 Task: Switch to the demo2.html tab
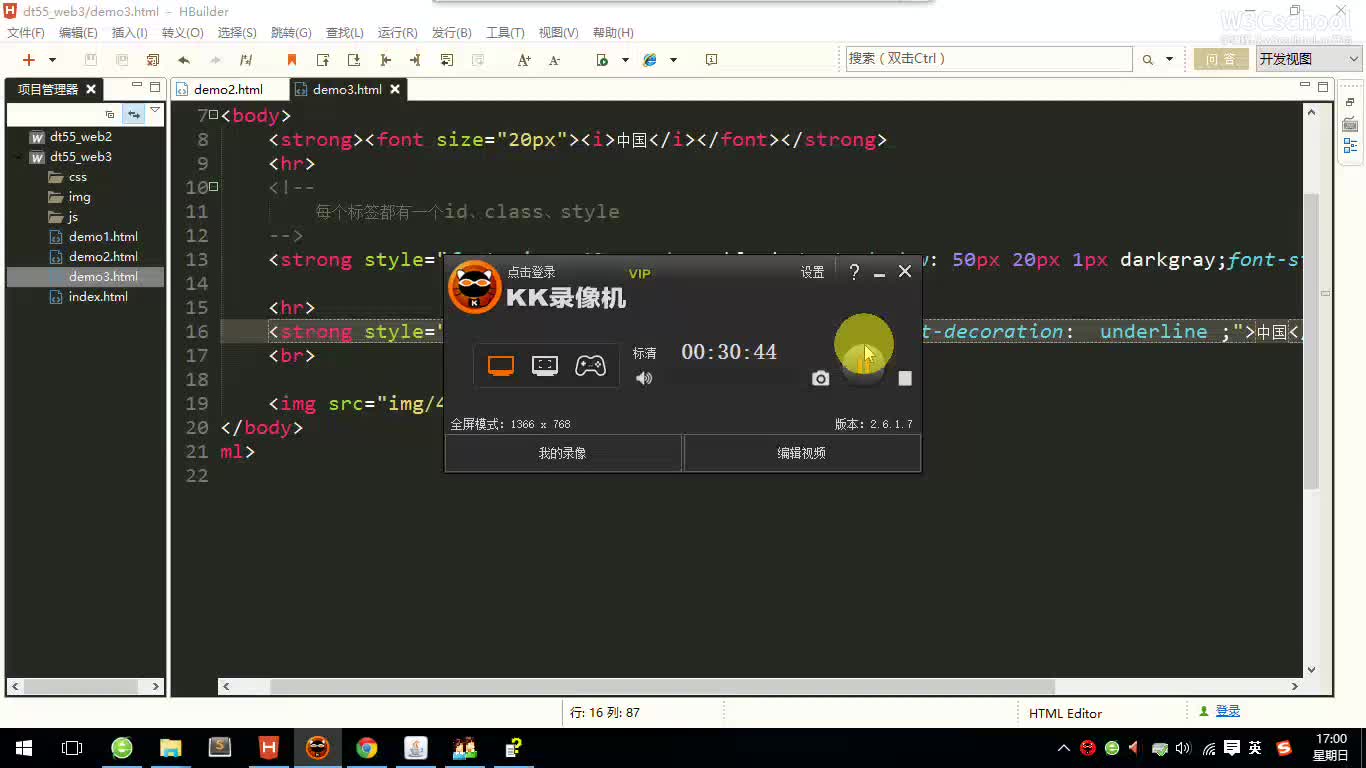[x=229, y=88]
